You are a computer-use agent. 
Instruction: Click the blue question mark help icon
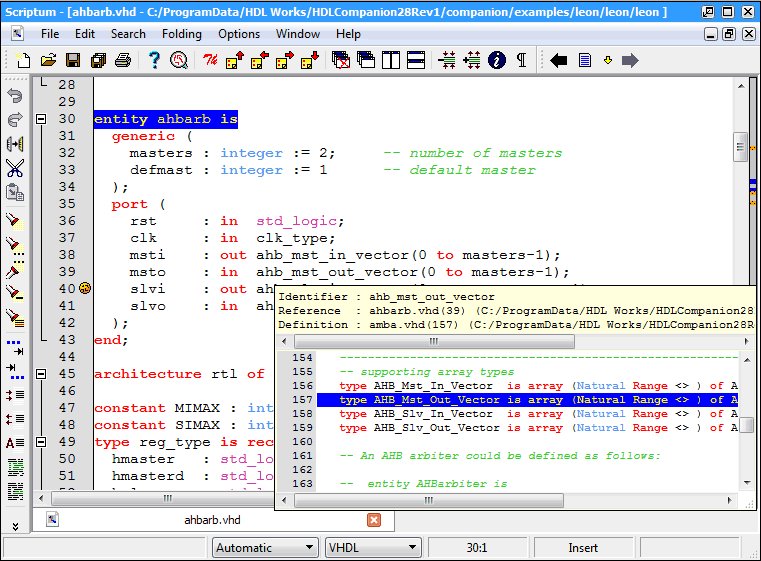click(x=154, y=60)
